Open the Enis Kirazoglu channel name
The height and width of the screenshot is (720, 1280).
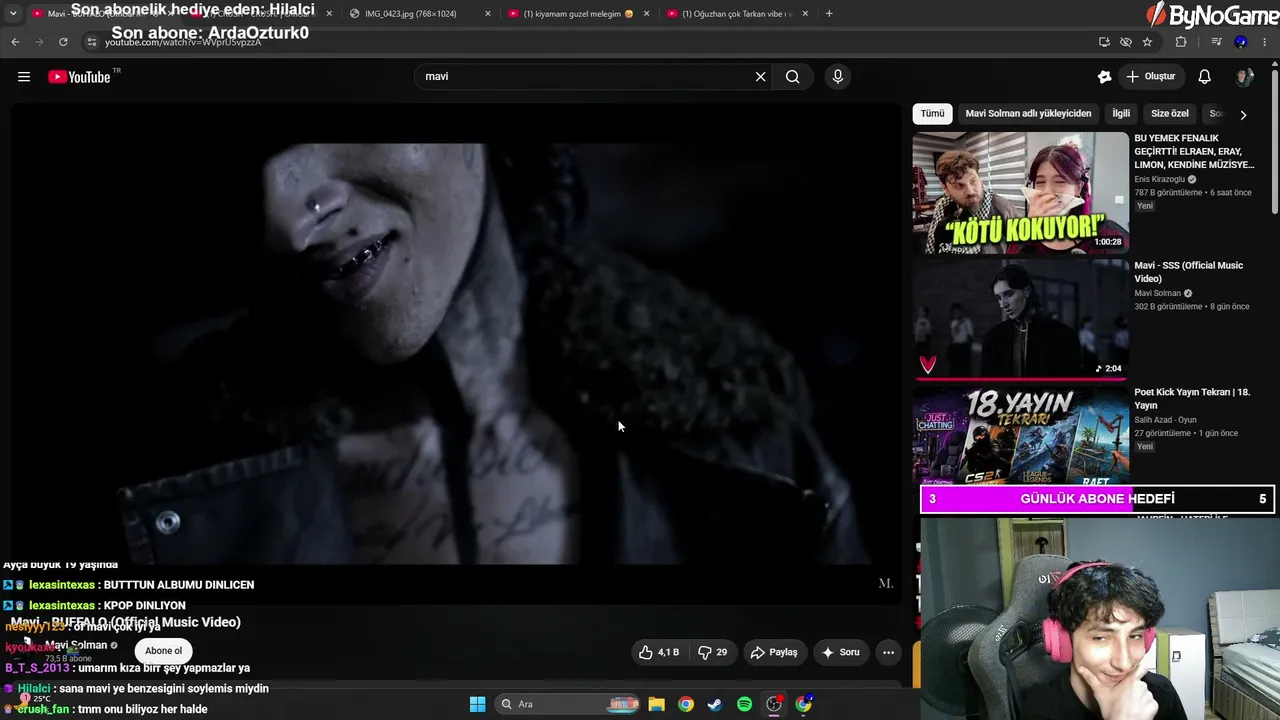pos(1159,179)
